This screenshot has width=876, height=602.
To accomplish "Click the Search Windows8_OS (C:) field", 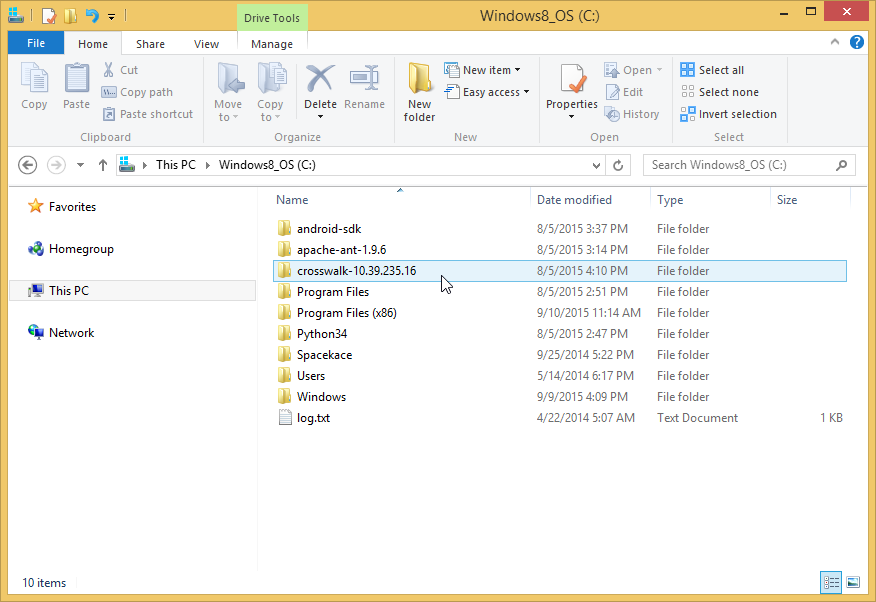I will [738, 165].
